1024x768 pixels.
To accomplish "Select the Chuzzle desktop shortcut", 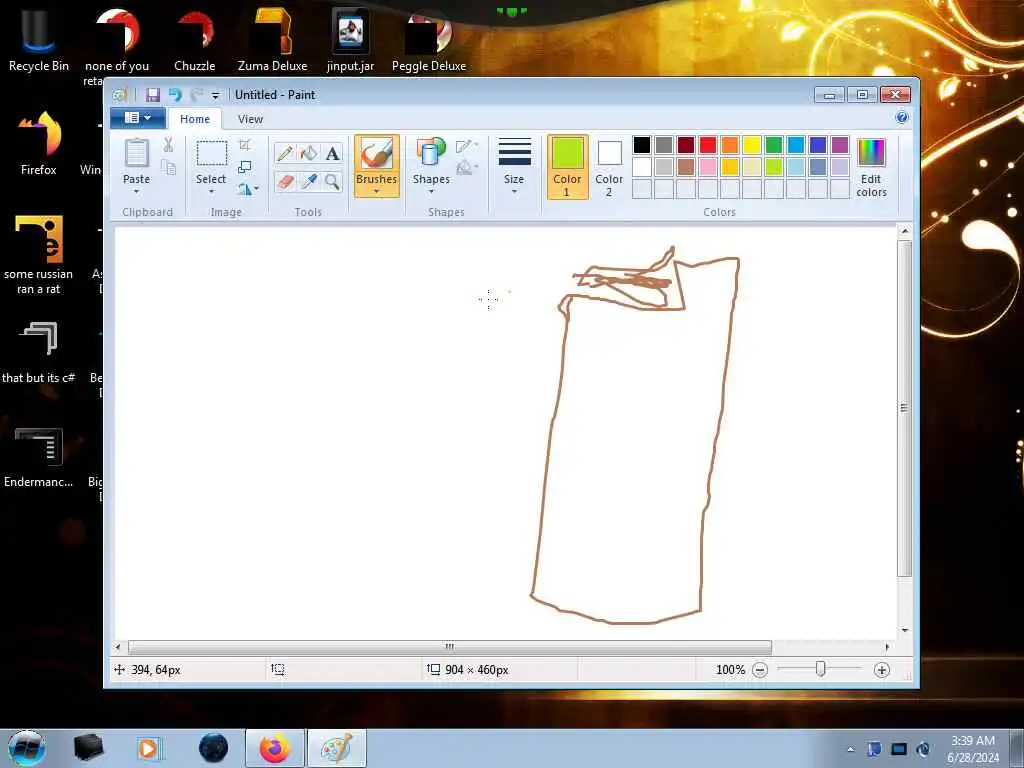I will (x=195, y=40).
